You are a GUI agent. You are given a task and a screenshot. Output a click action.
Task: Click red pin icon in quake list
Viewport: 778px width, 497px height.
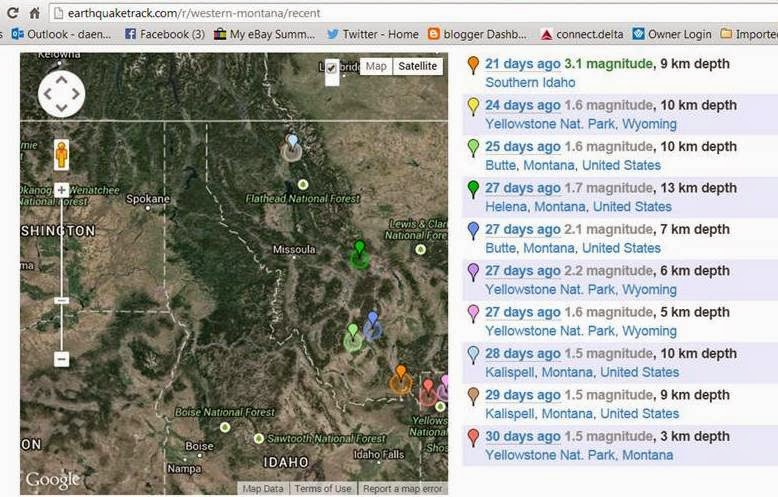pos(474,437)
